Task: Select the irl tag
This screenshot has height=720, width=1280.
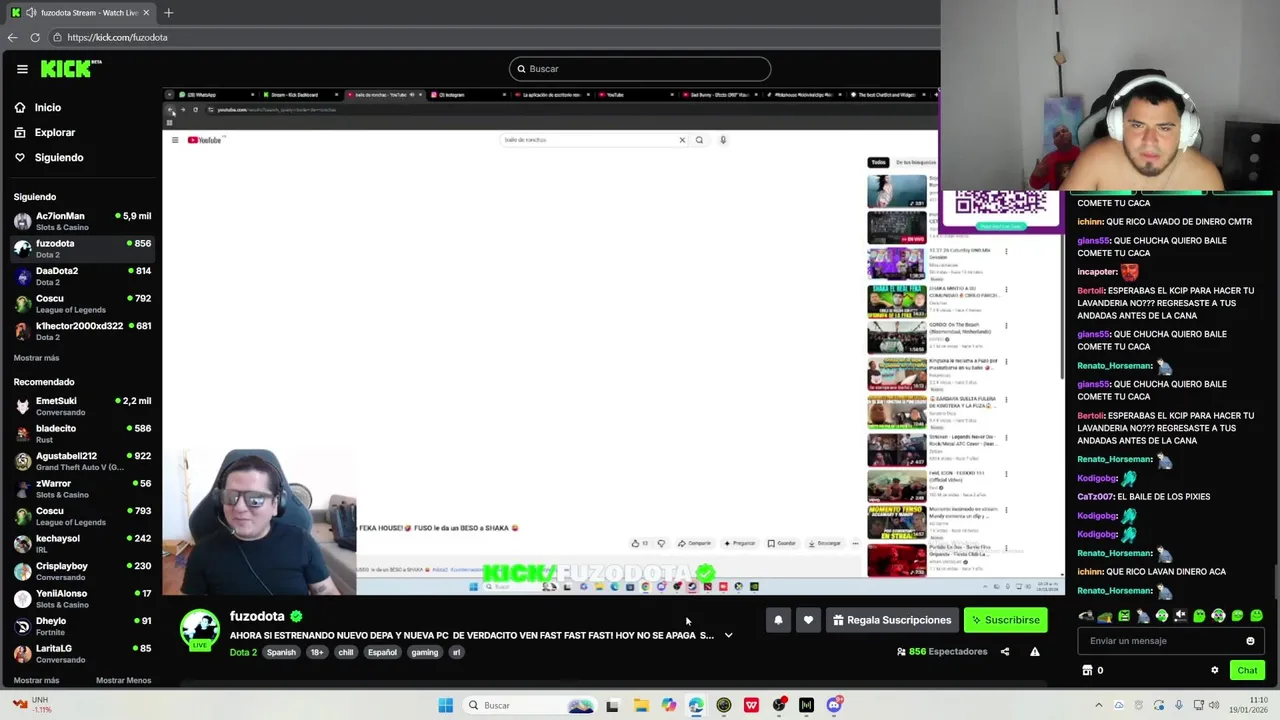Action: pyautogui.click(x=456, y=652)
